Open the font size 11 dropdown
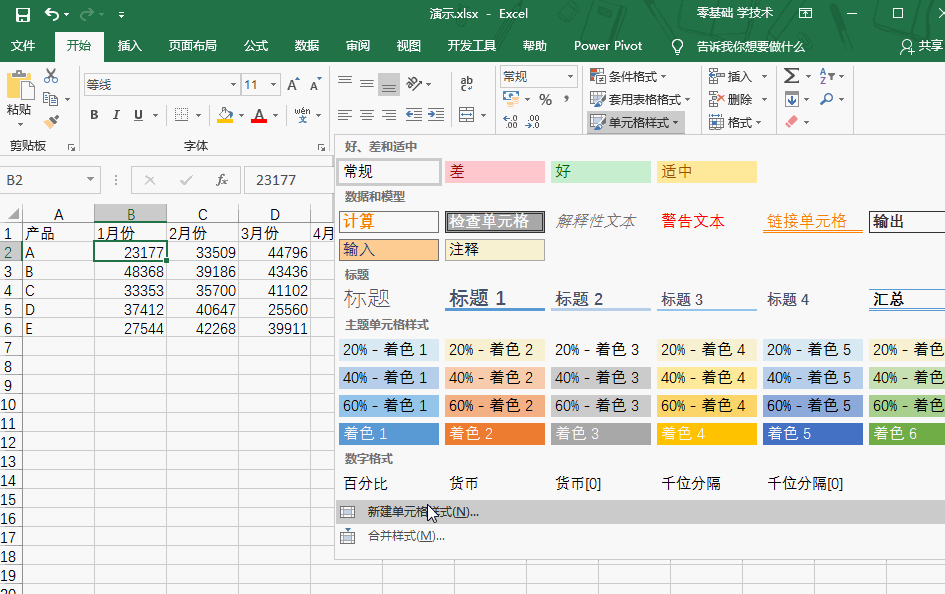The height and width of the screenshot is (594, 945). tap(274, 85)
